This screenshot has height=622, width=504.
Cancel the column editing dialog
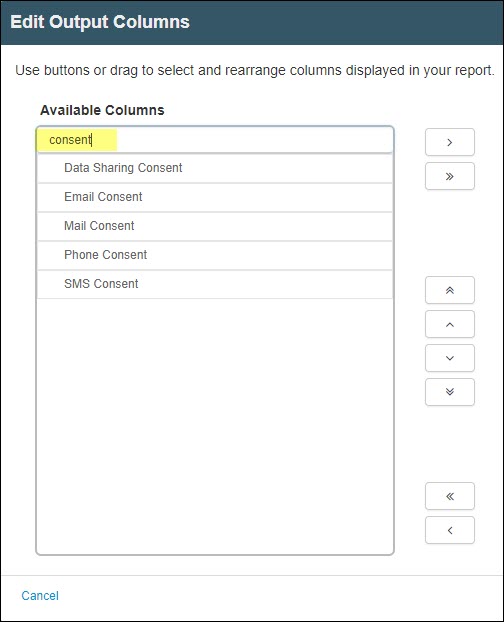pyautogui.click(x=40, y=596)
